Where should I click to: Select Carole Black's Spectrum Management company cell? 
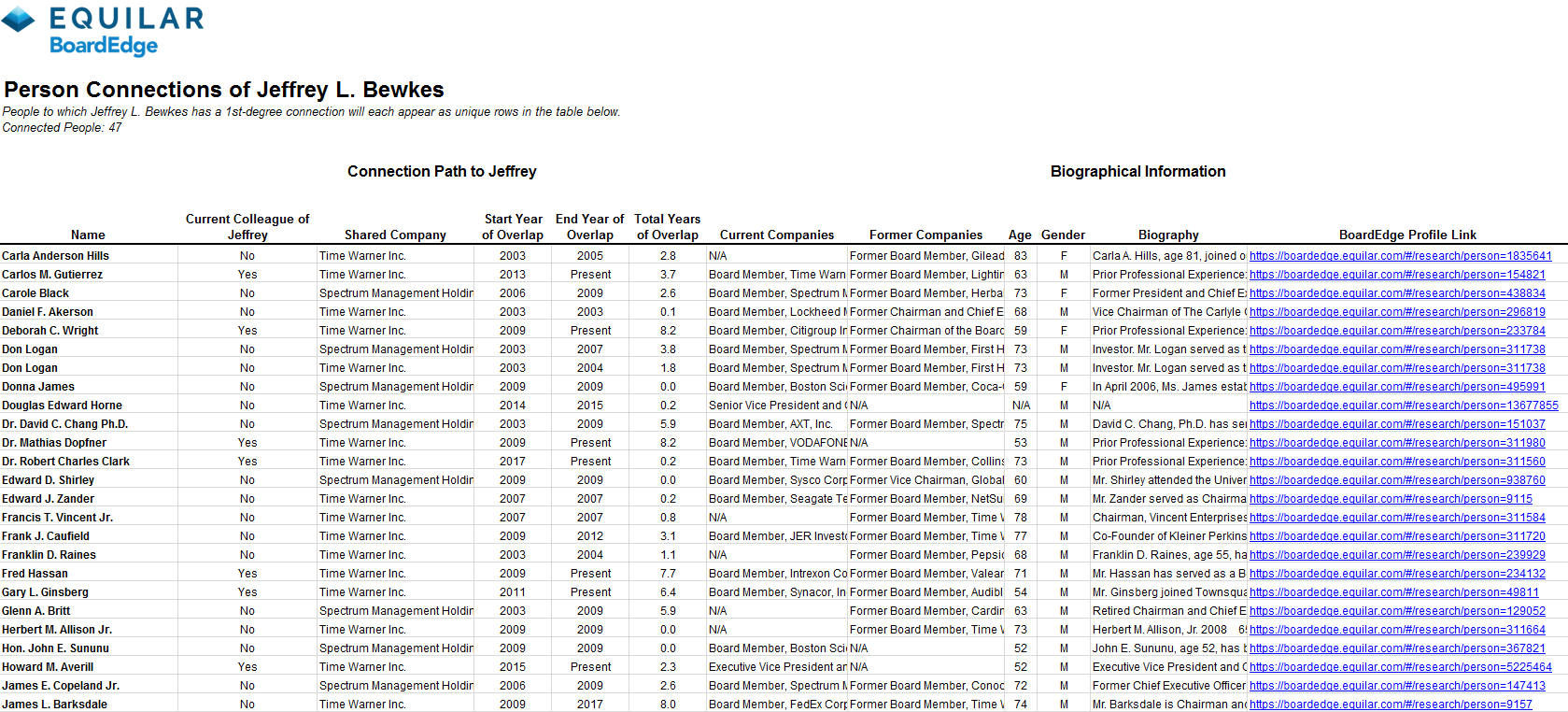click(396, 293)
